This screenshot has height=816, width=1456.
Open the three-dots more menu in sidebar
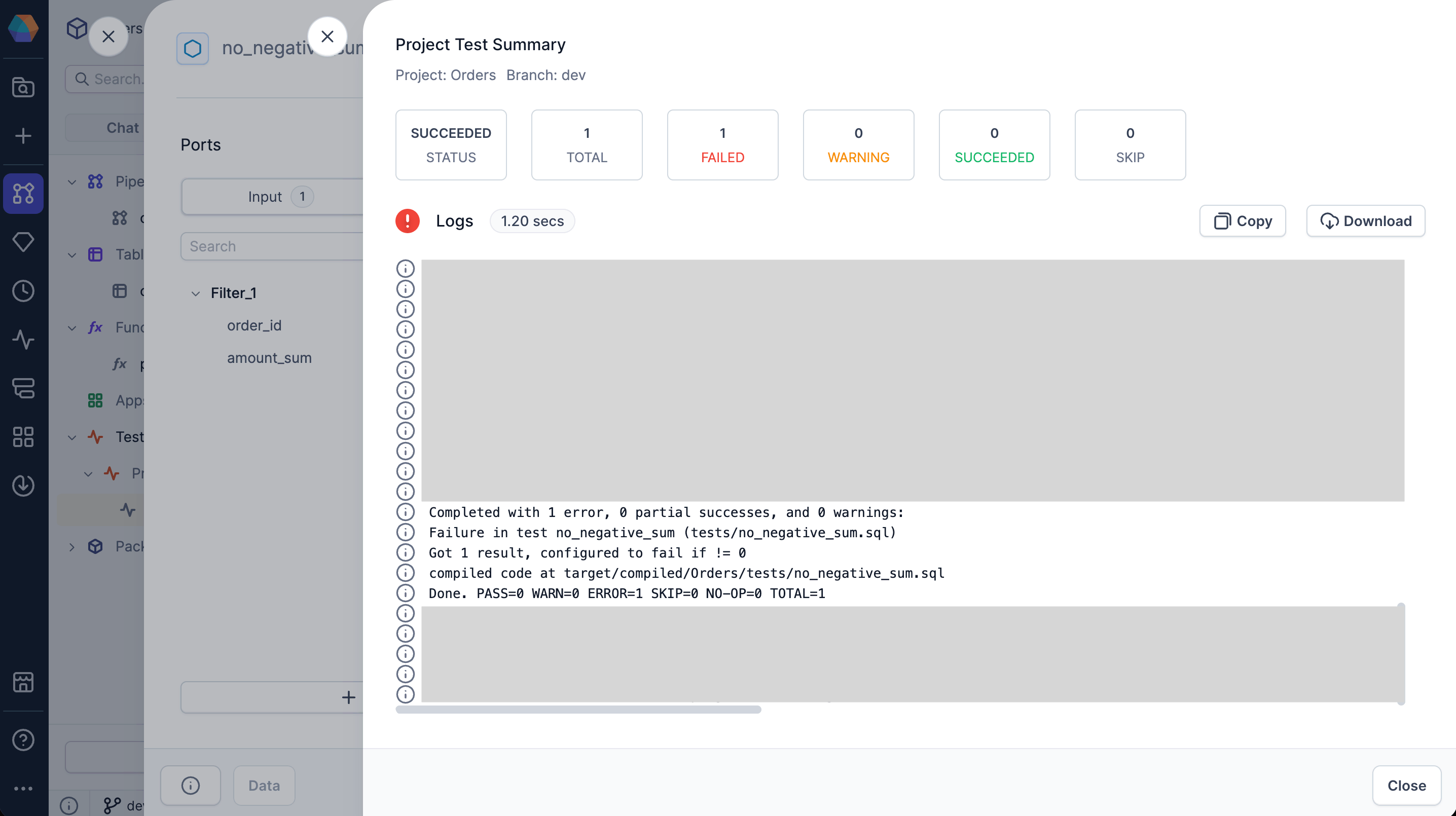(23, 788)
